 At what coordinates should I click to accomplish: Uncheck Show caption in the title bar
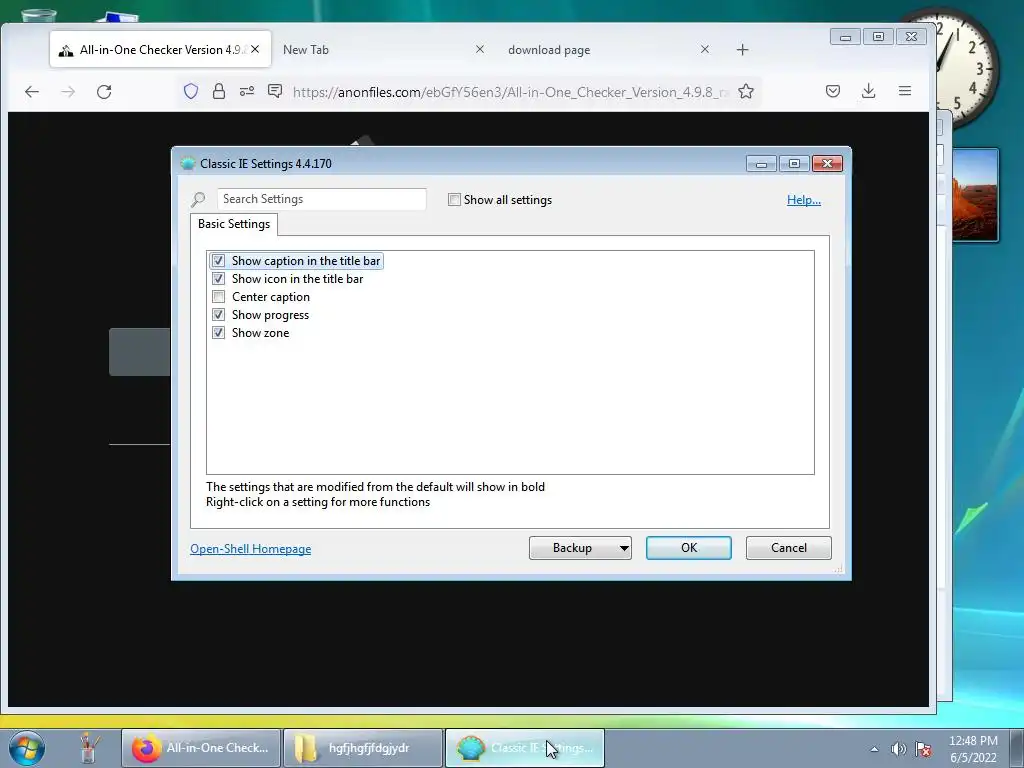point(219,261)
